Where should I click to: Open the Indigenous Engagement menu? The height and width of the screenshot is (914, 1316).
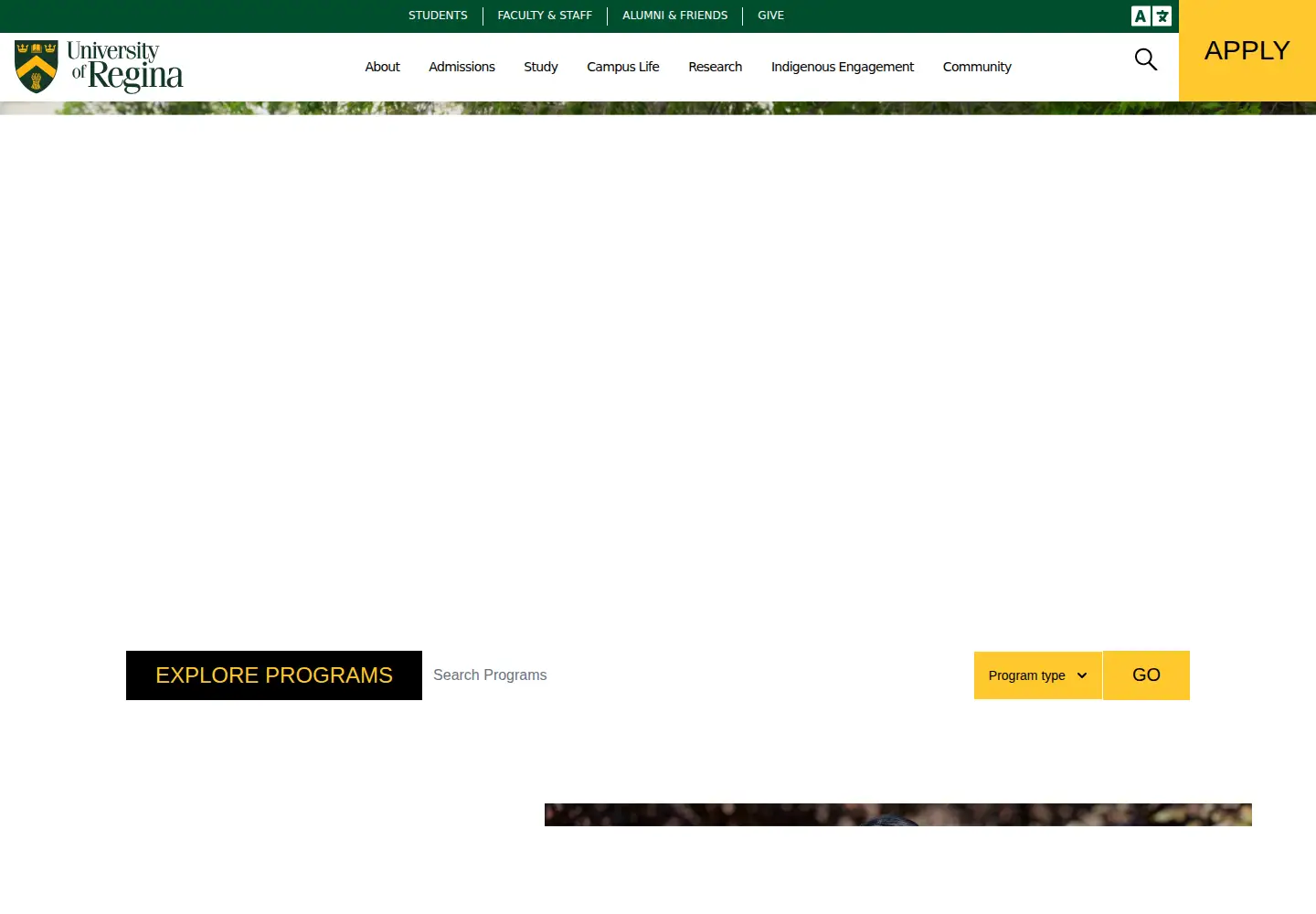coord(843,67)
